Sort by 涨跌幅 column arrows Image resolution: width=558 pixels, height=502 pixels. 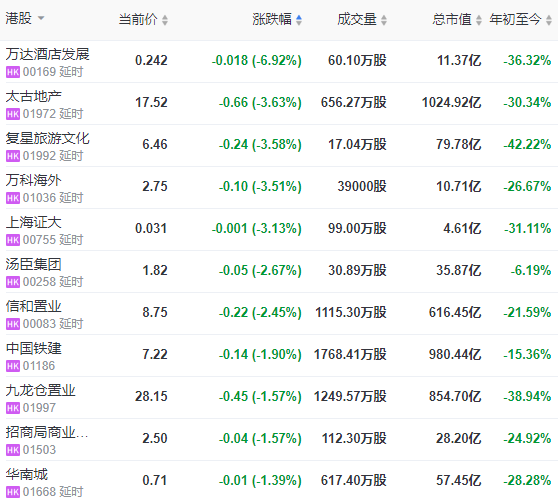coord(299,20)
